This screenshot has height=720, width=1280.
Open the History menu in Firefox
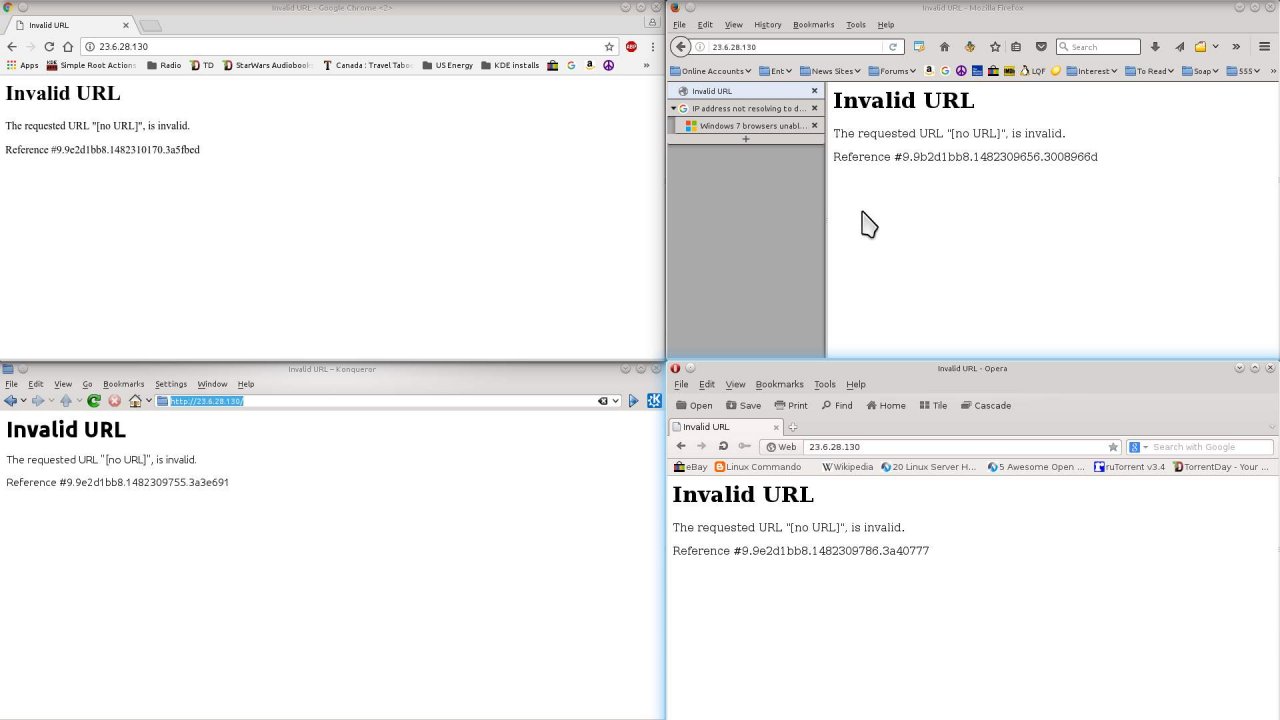(767, 25)
